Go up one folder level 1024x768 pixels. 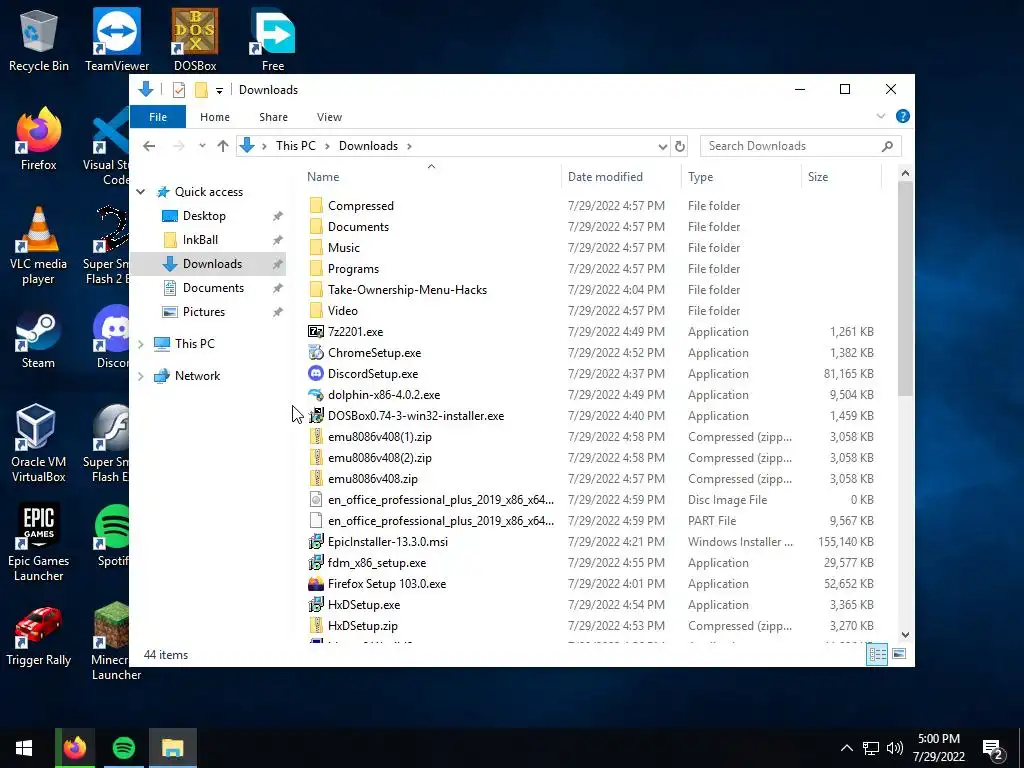(x=223, y=146)
